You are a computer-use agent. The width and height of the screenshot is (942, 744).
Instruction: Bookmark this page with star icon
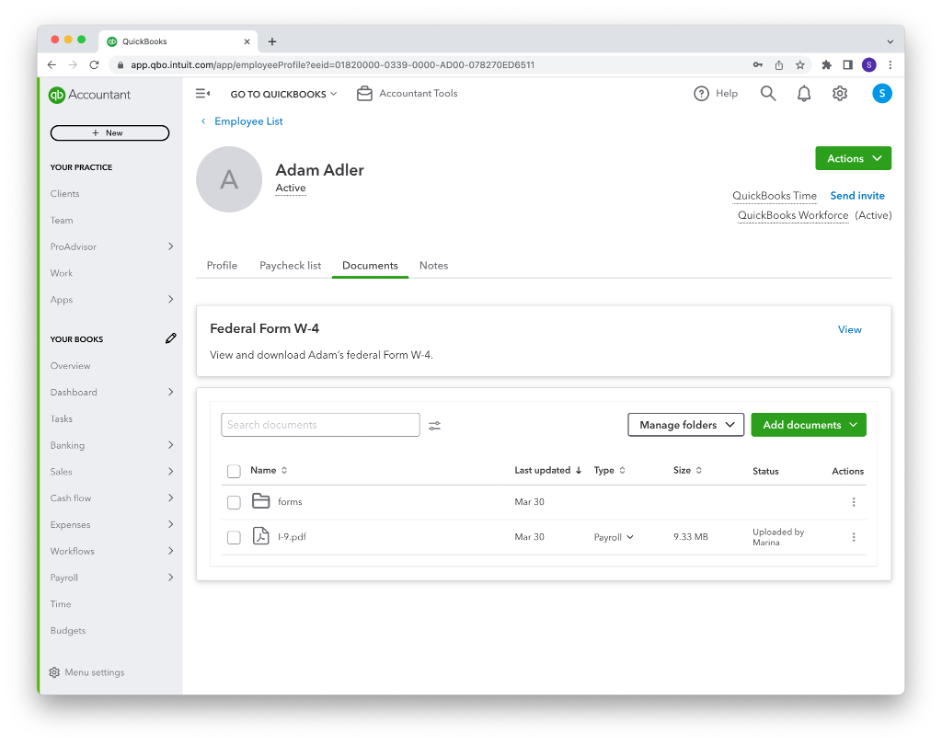pyautogui.click(x=800, y=65)
